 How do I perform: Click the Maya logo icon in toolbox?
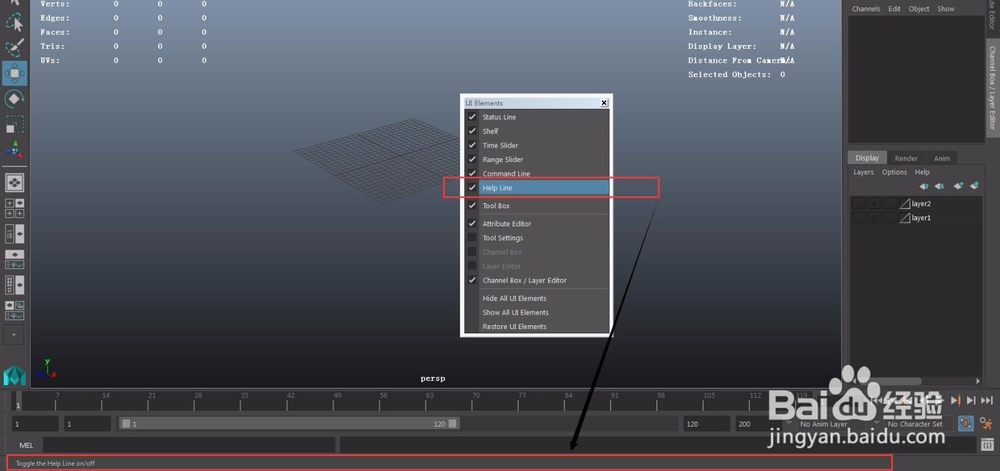click(15, 375)
